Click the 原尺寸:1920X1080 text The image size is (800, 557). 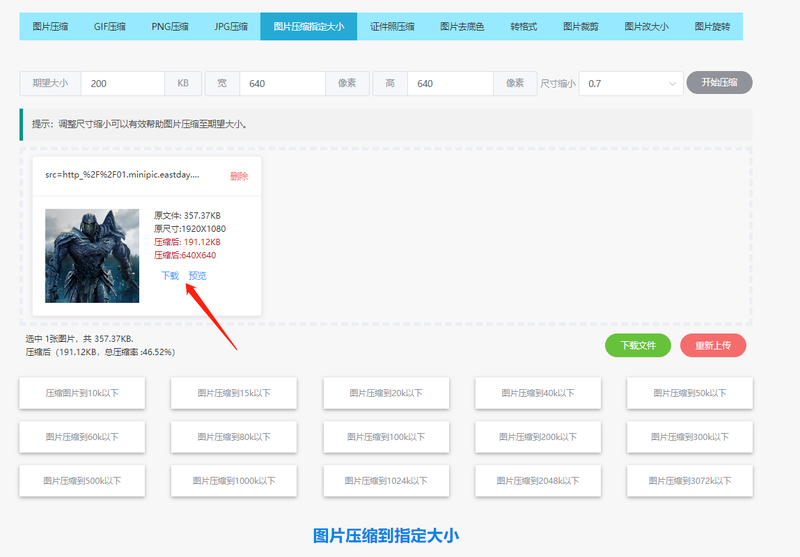(190, 229)
